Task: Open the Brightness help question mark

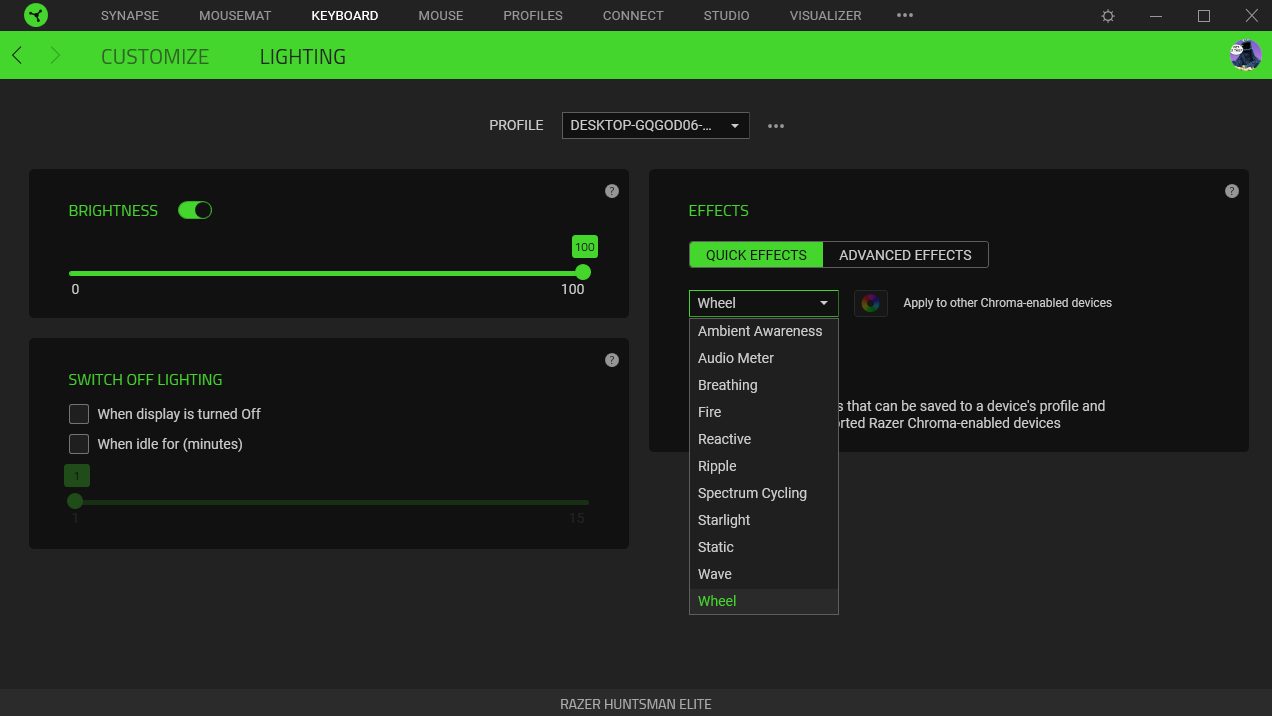Action: click(612, 191)
